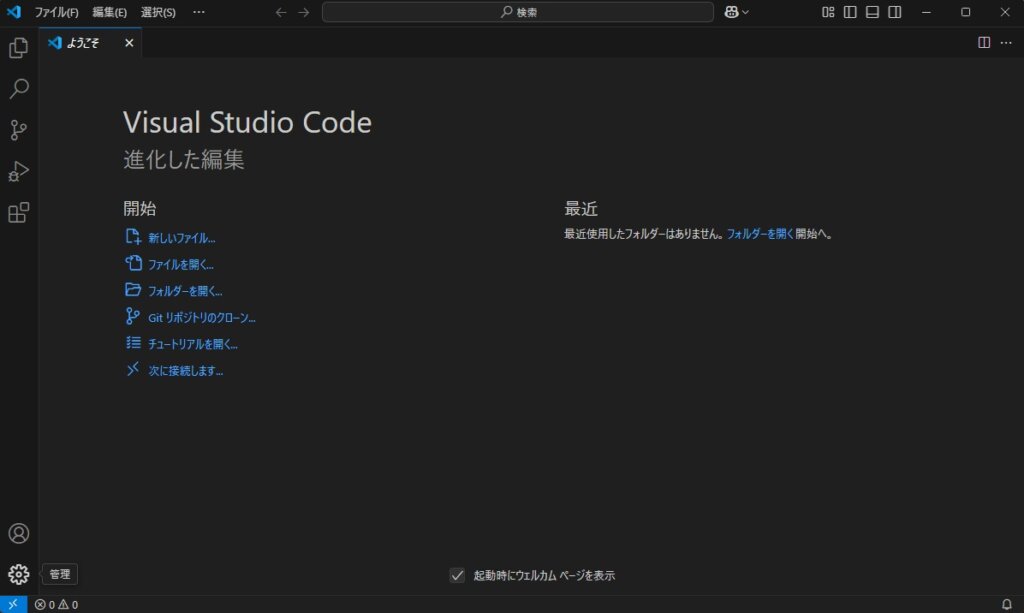Expand the hidden menus ellipsis in menu bar
Viewport: 1024px width, 613px height.
pos(199,12)
